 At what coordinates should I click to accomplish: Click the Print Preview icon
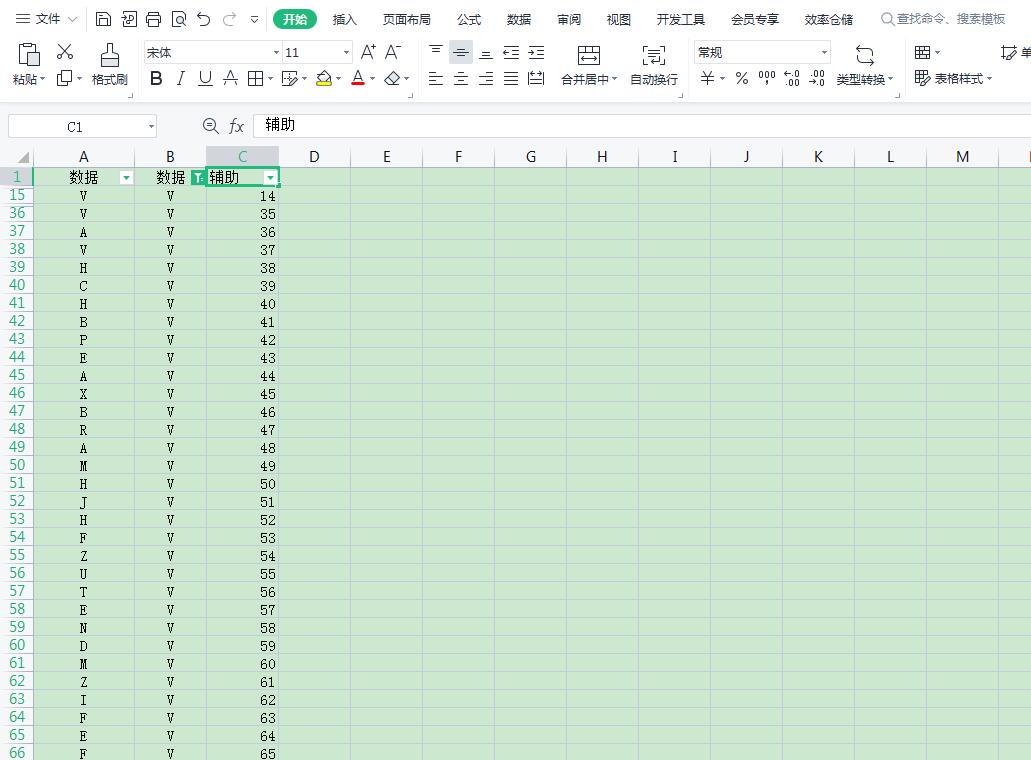pos(179,19)
